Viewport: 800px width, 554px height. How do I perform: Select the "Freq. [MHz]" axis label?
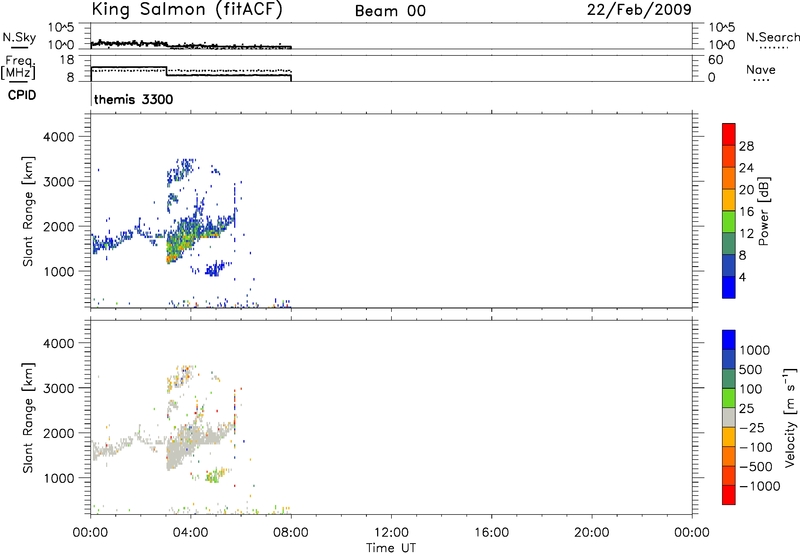click(x=19, y=67)
